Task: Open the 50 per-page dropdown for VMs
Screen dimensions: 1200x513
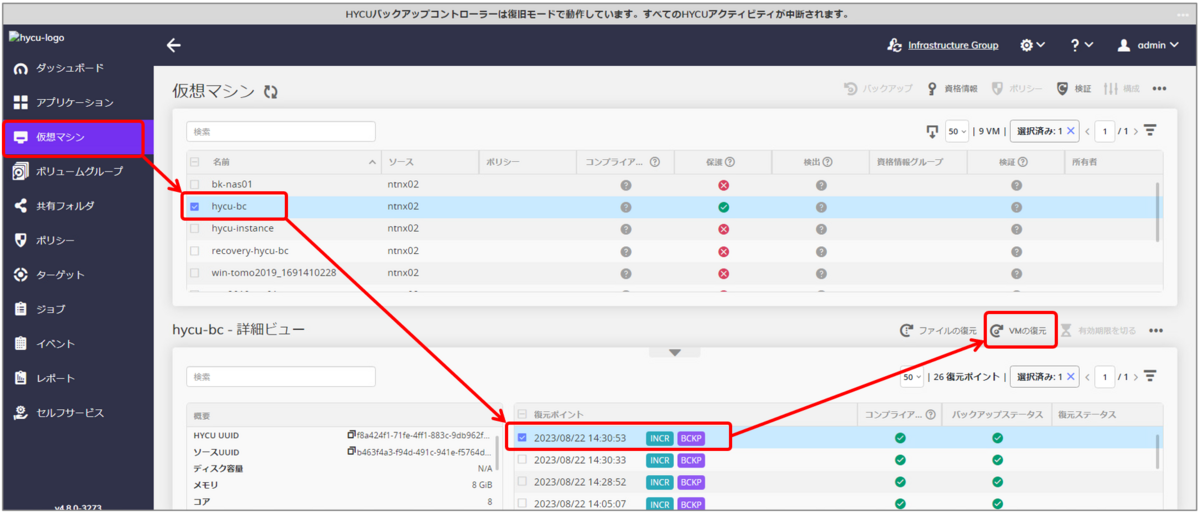Action: pyautogui.click(x=958, y=131)
